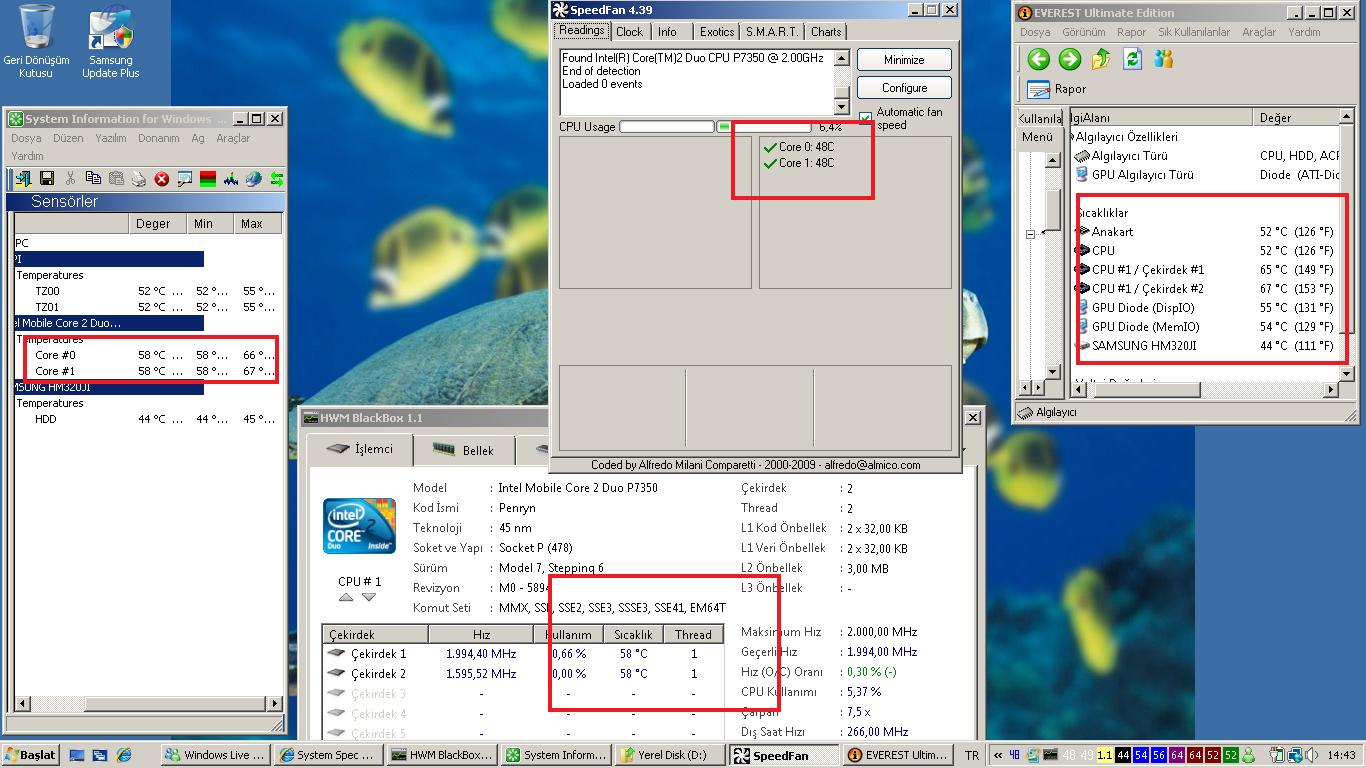The width and height of the screenshot is (1366, 768).
Task: Go back with EVEREST green left arrow
Action: coord(1038,60)
